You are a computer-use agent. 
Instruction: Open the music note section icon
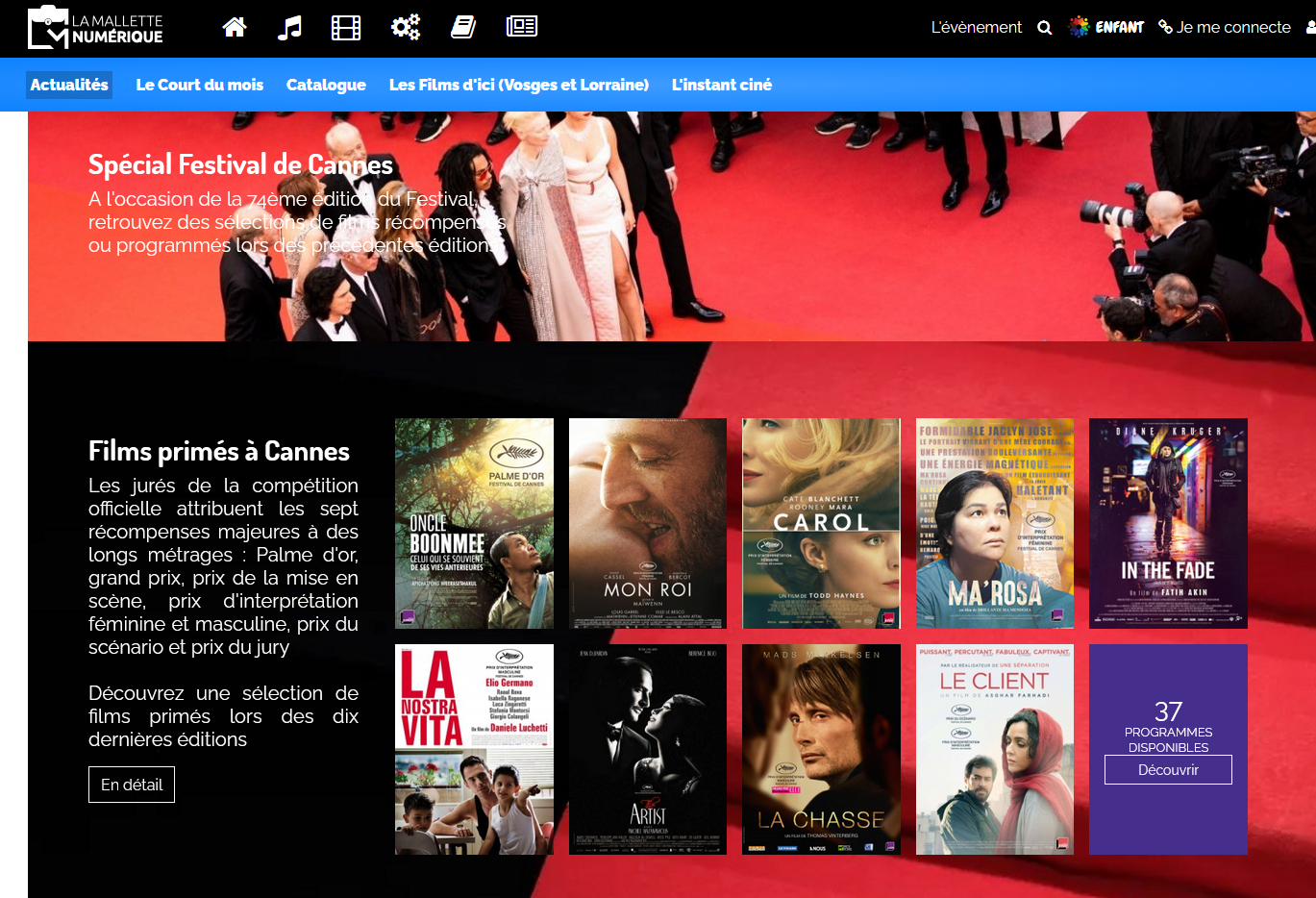(289, 27)
